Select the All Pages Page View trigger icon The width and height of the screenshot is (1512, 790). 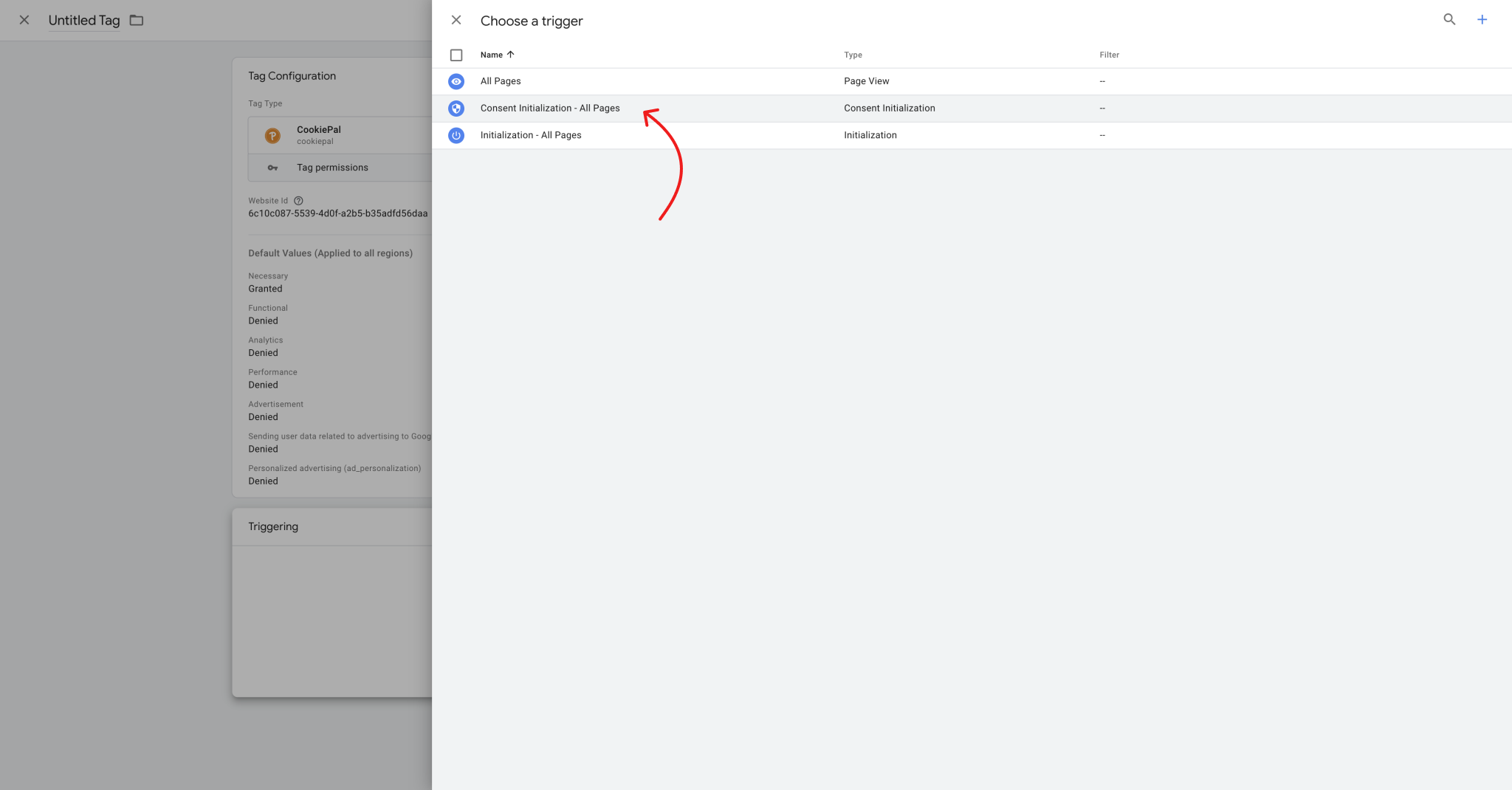(456, 81)
